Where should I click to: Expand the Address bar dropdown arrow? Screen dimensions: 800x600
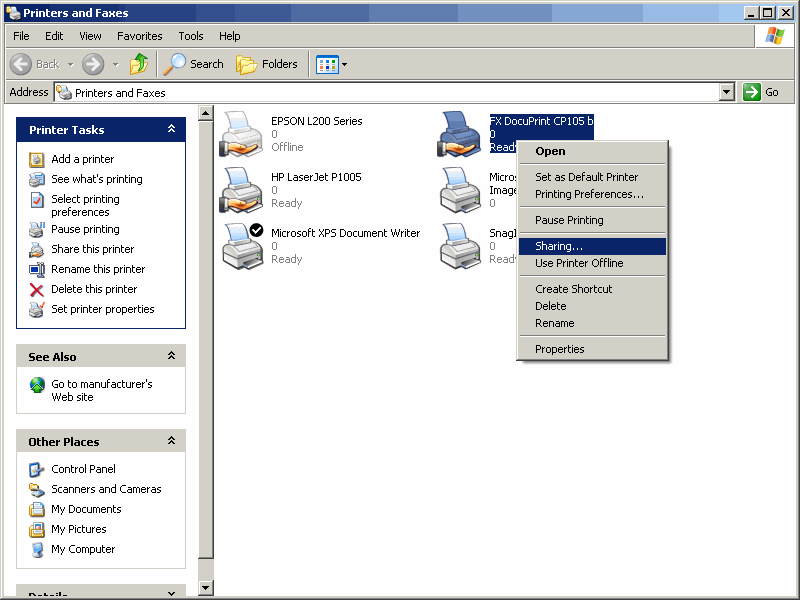point(727,92)
